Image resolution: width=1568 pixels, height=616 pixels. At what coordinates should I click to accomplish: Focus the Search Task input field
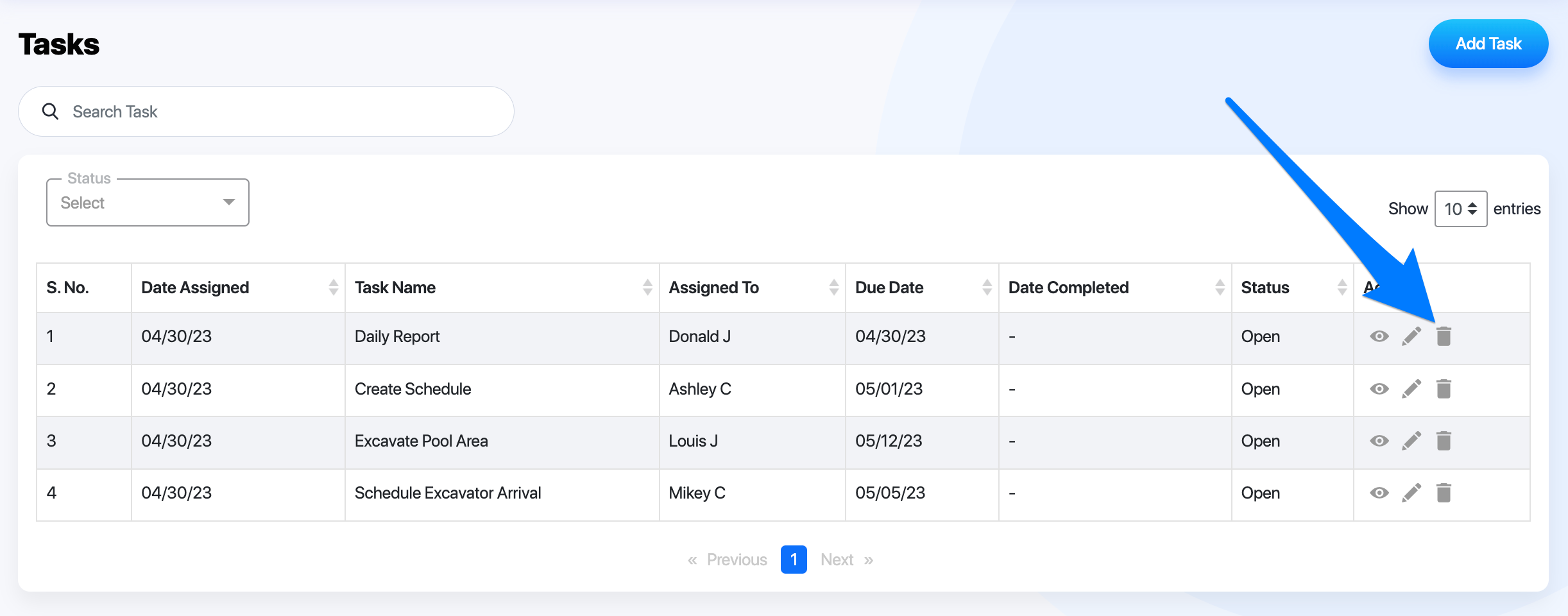pyautogui.click(x=266, y=112)
